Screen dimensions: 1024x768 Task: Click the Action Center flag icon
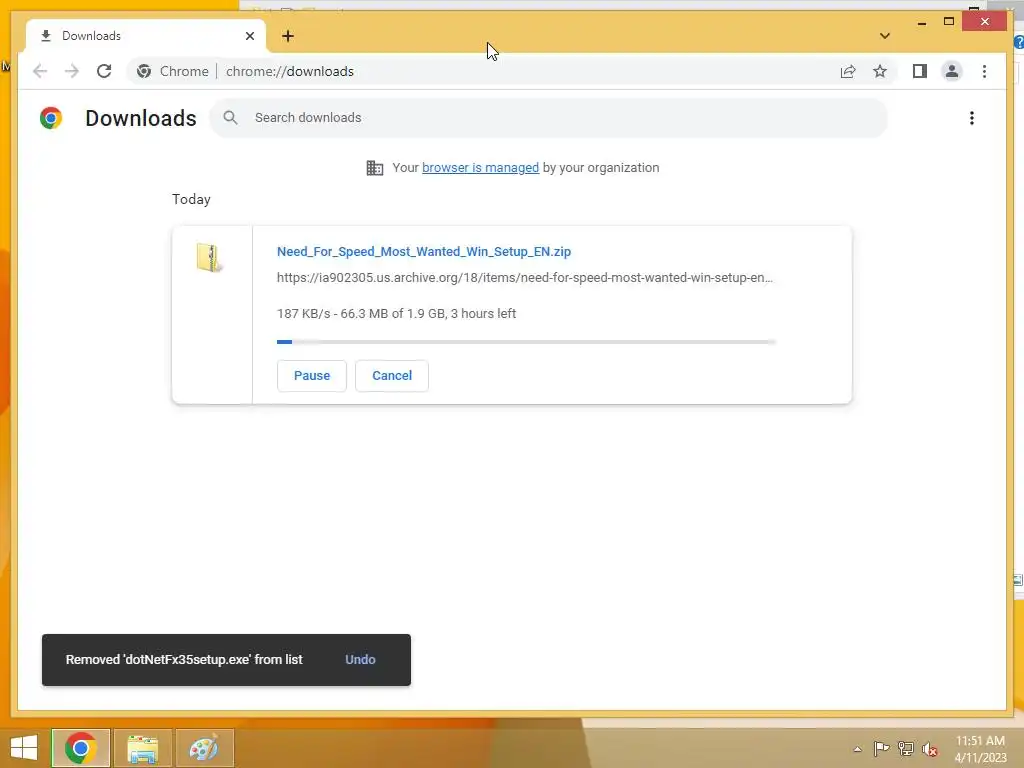[x=881, y=749]
